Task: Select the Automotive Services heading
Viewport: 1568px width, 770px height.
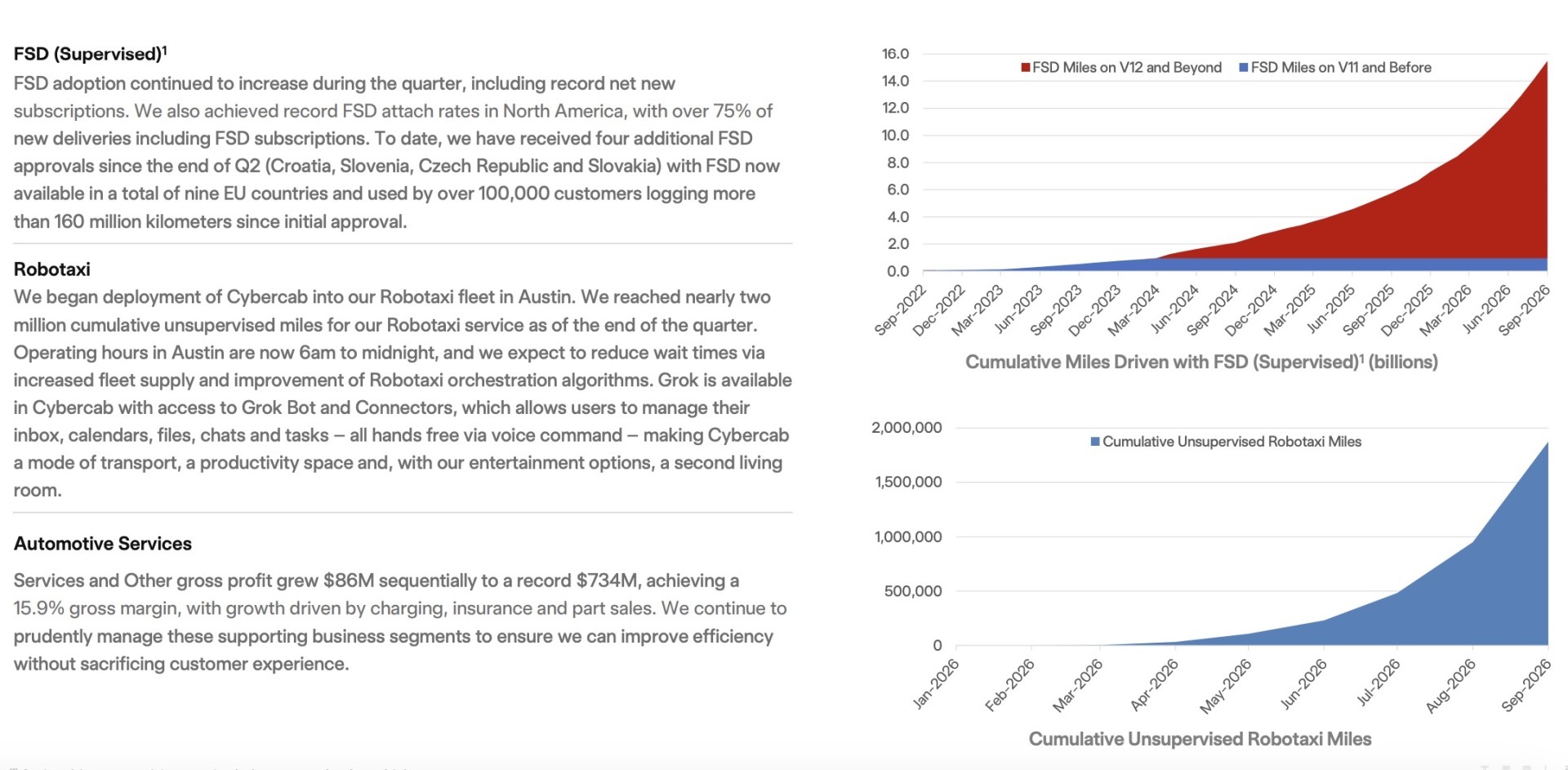Action: click(x=103, y=544)
